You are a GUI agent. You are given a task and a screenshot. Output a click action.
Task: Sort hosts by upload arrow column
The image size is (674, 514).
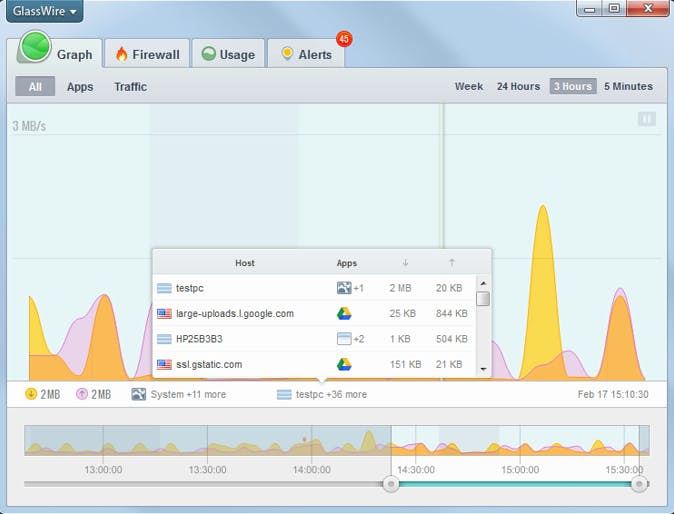(x=451, y=263)
